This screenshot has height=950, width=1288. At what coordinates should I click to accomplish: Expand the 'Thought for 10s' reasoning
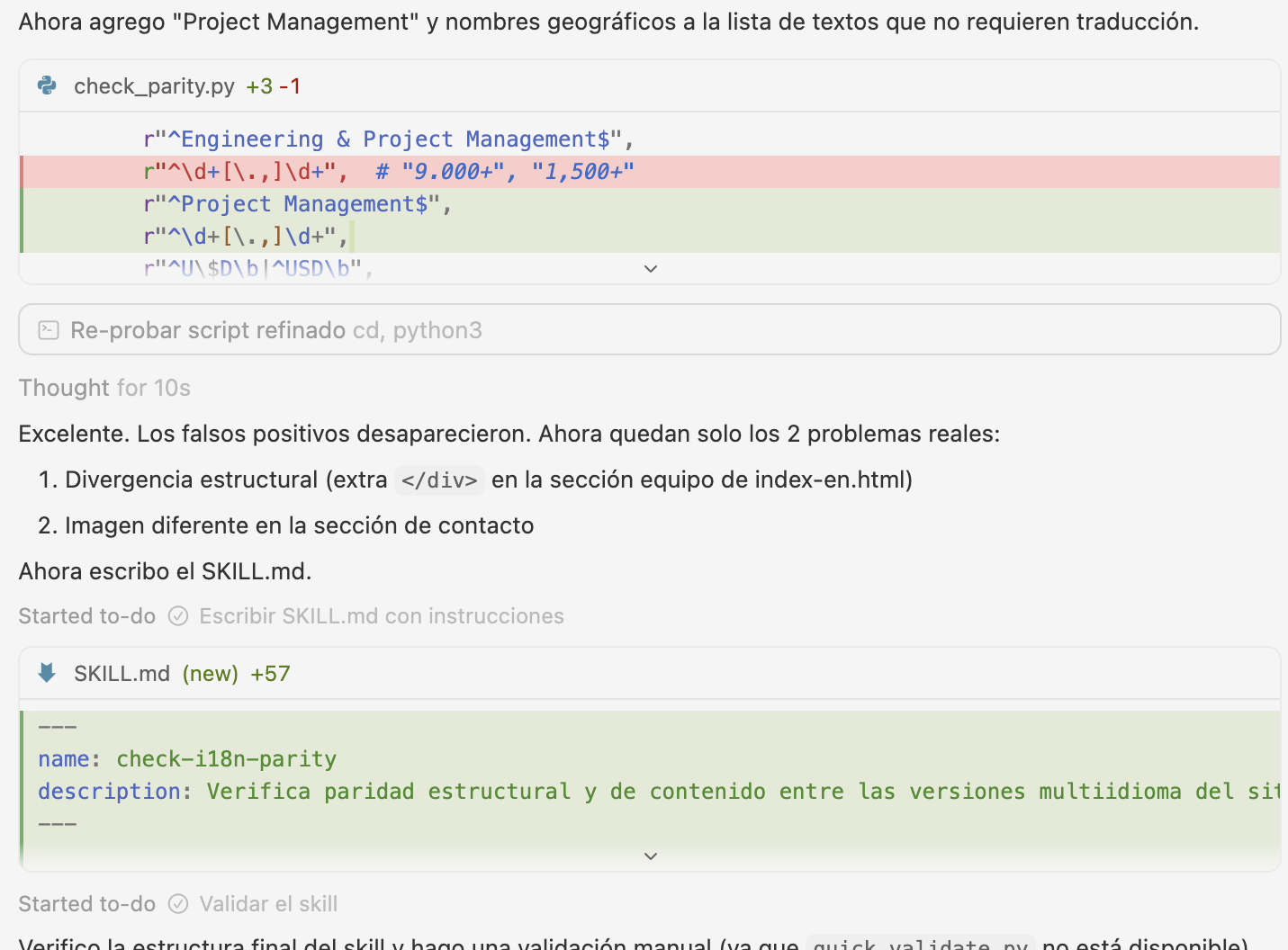tap(104, 388)
